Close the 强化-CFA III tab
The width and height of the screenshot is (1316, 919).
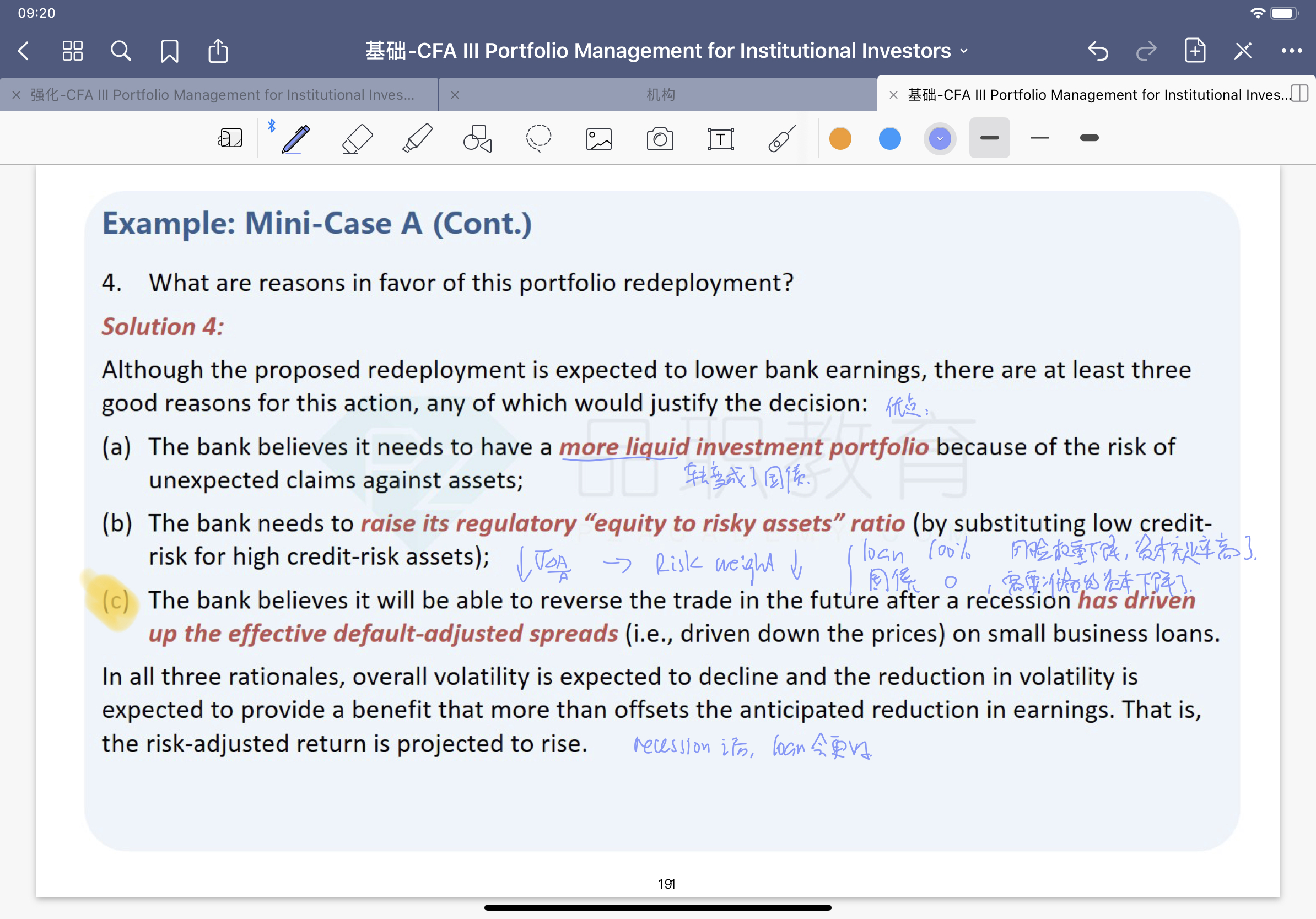17,95
